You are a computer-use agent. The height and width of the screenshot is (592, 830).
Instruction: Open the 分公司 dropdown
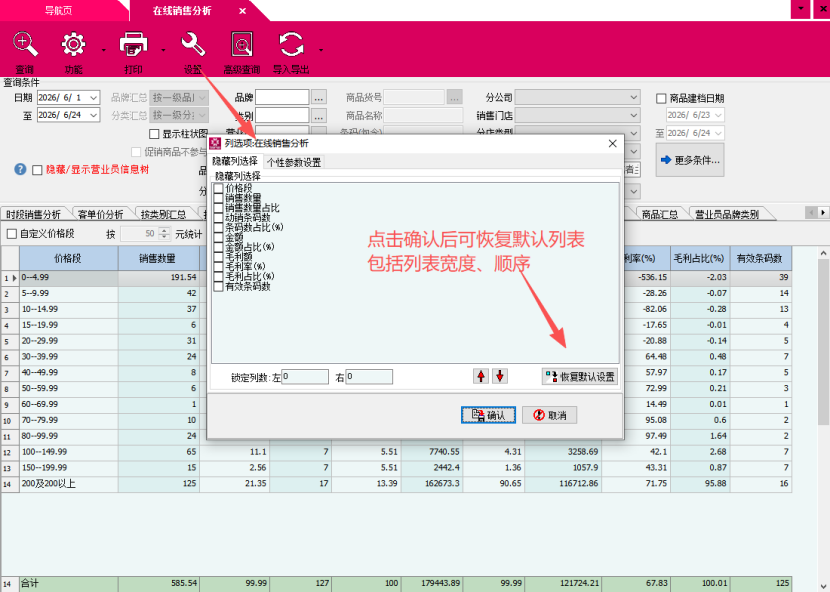point(578,97)
